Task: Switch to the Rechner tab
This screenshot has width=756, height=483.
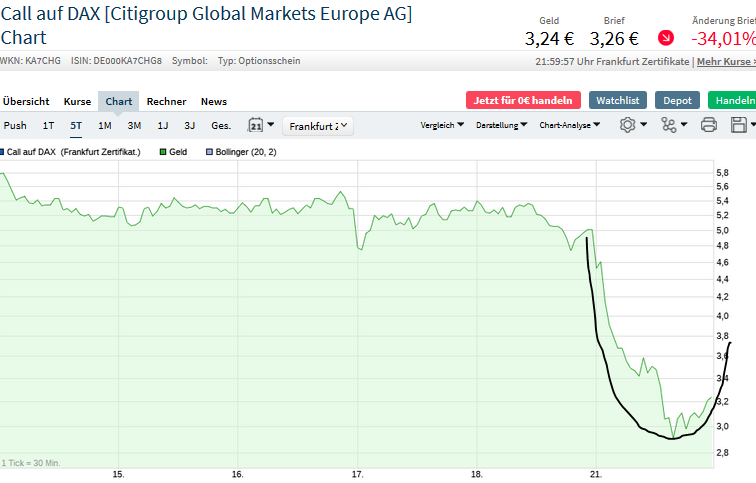Action: tap(166, 101)
